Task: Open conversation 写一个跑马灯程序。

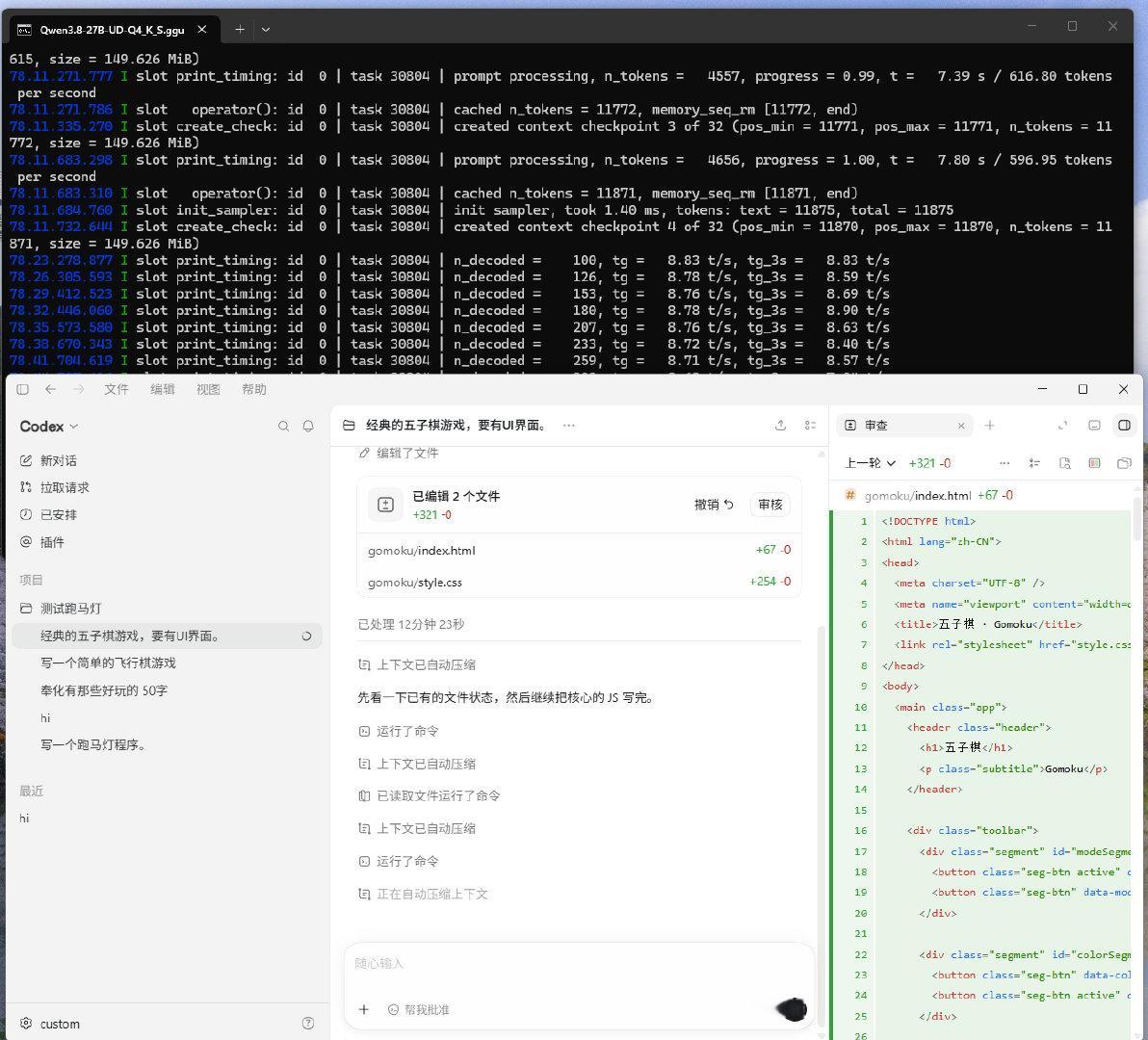Action: (x=93, y=745)
